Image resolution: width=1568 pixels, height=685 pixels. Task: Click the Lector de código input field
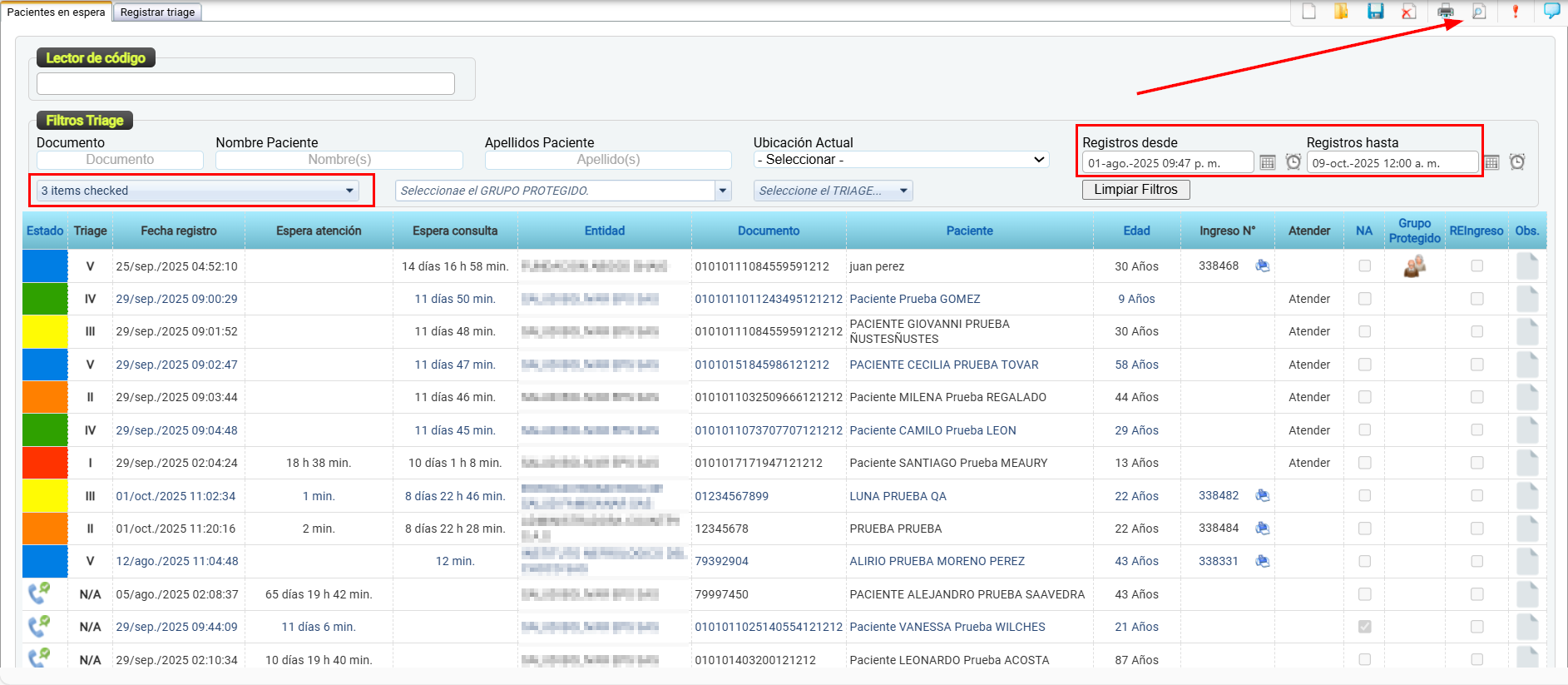point(245,83)
